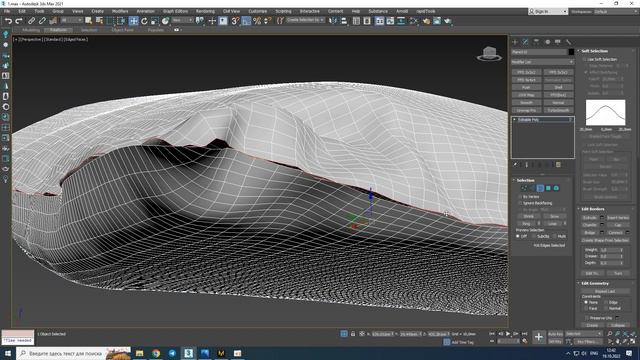Open the Modifiers menu

120,11
